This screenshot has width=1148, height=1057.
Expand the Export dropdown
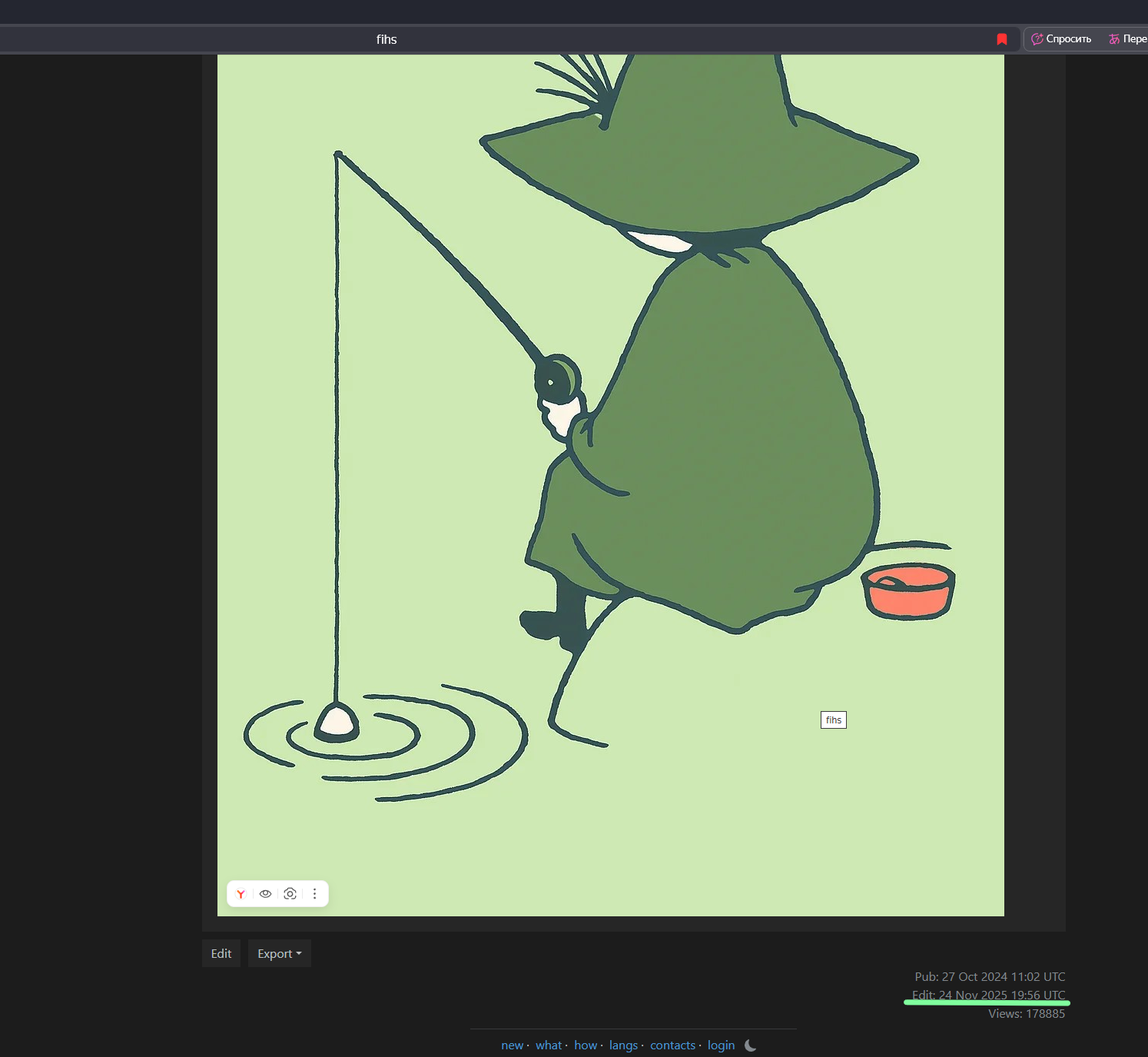click(280, 953)
